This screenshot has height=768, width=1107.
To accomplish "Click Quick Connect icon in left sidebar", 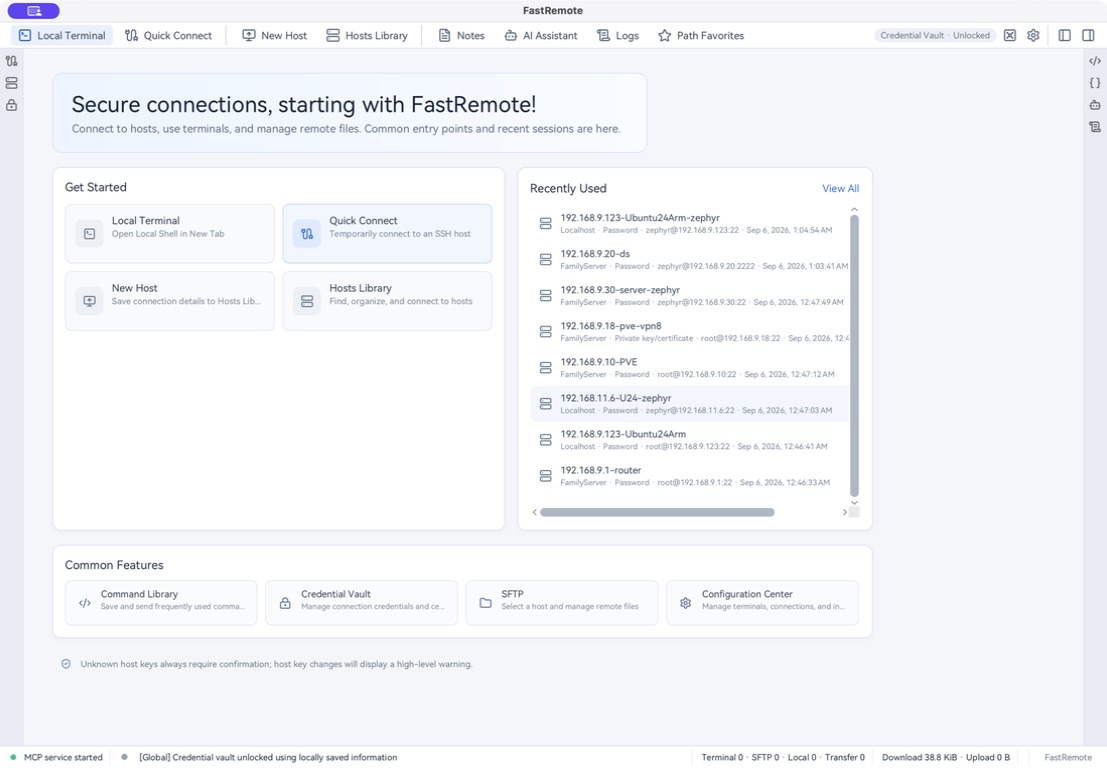I will [x=11, y=61].
